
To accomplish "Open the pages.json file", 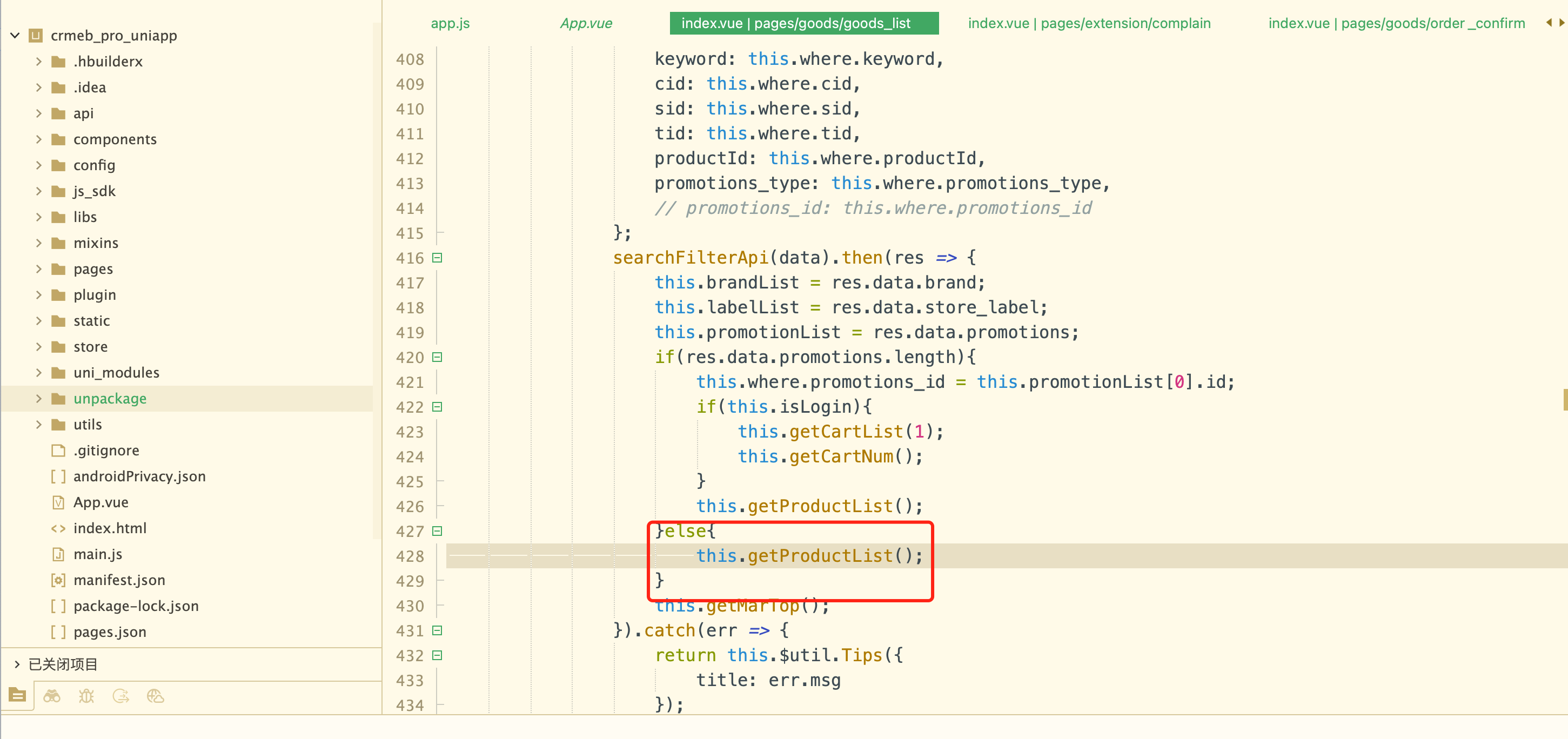I will coord(110,632).
